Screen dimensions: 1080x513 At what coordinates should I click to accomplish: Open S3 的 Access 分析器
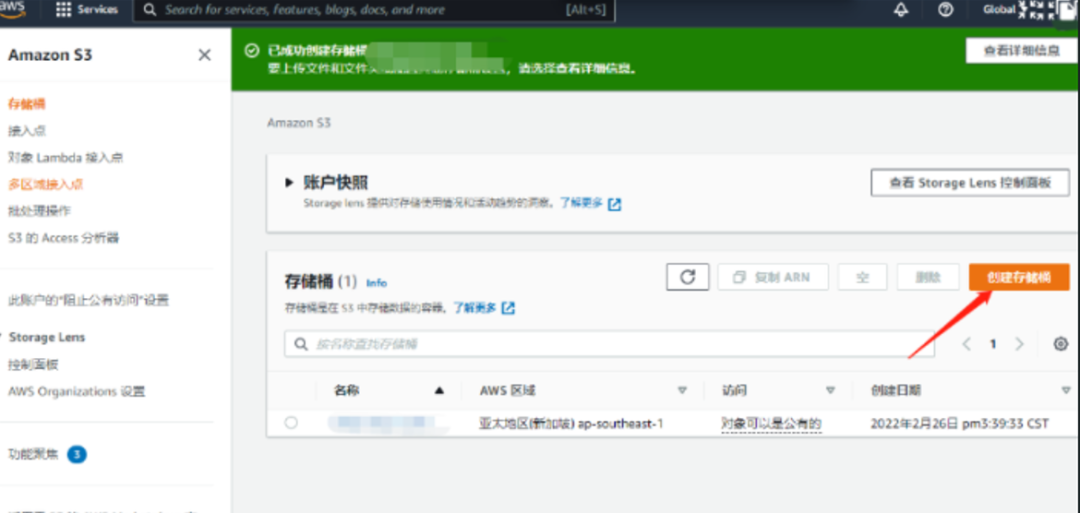click(63, 238)
